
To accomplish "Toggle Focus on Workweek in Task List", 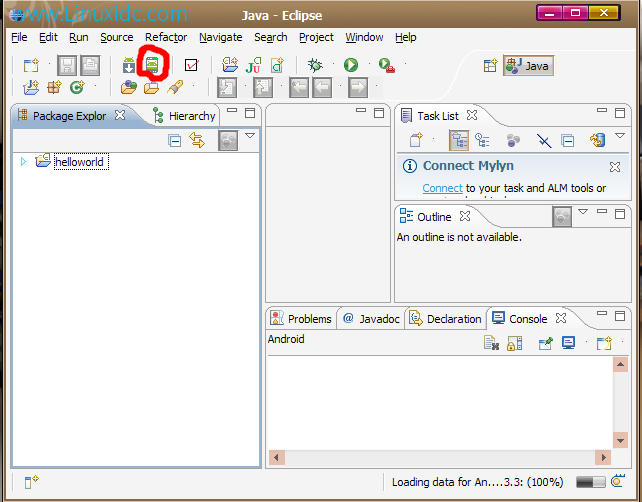I will [x=513, y=140].
